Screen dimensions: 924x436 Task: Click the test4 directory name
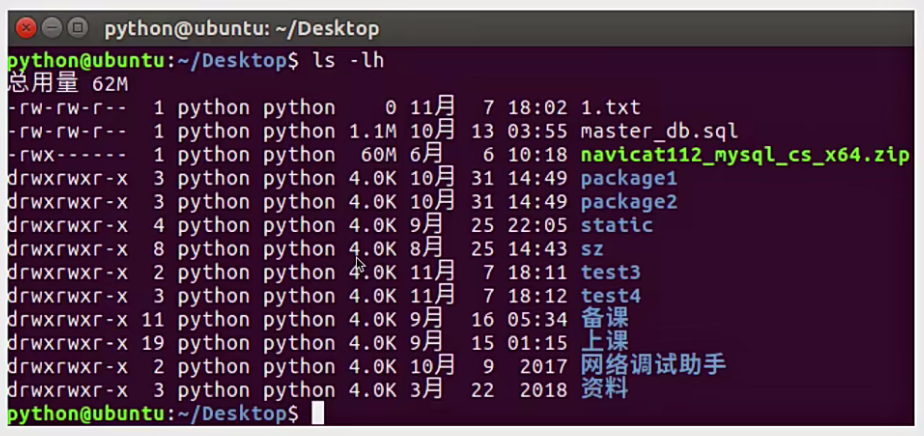610,296
